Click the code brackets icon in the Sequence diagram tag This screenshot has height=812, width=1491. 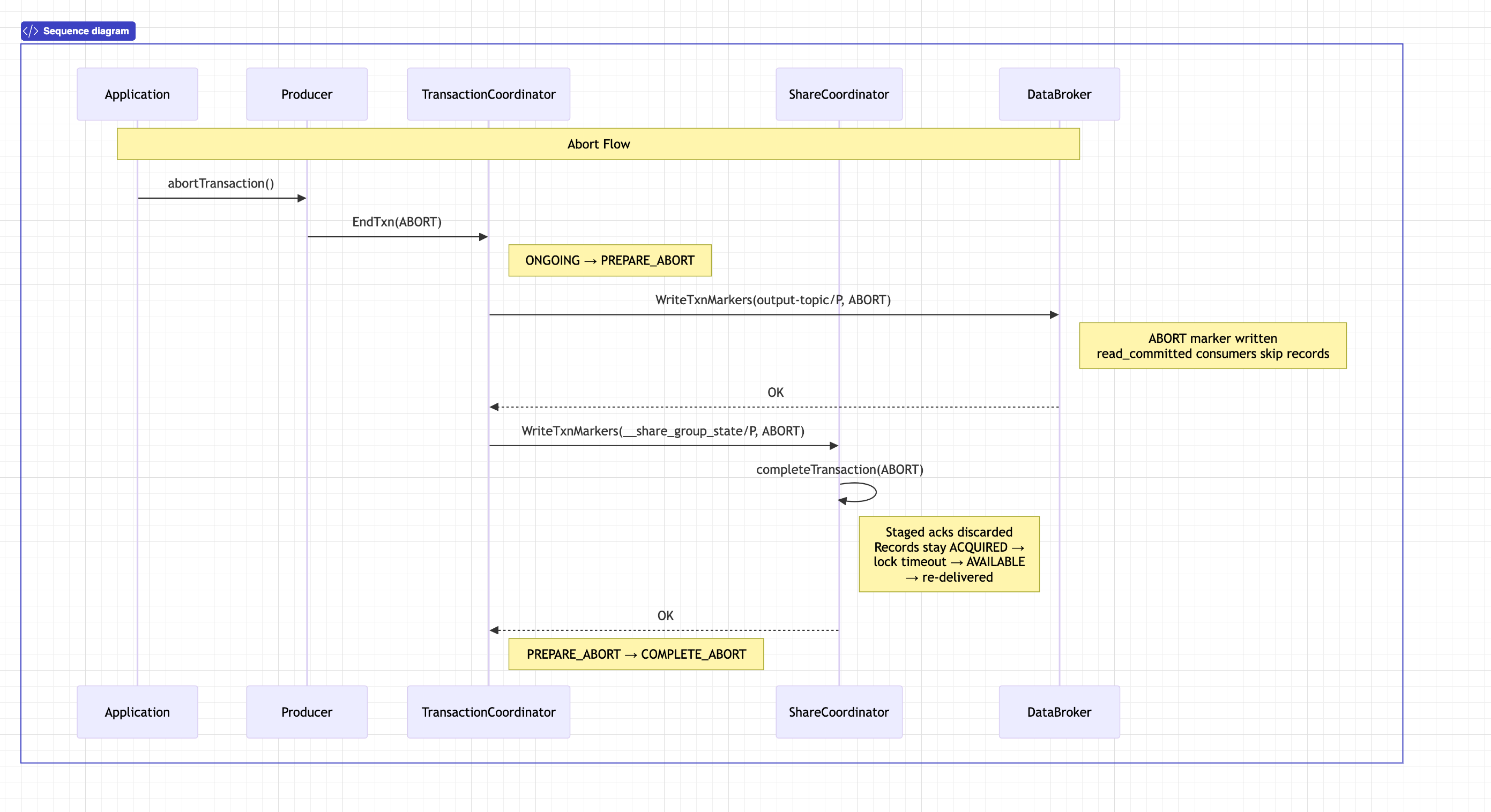click(31, 31)
